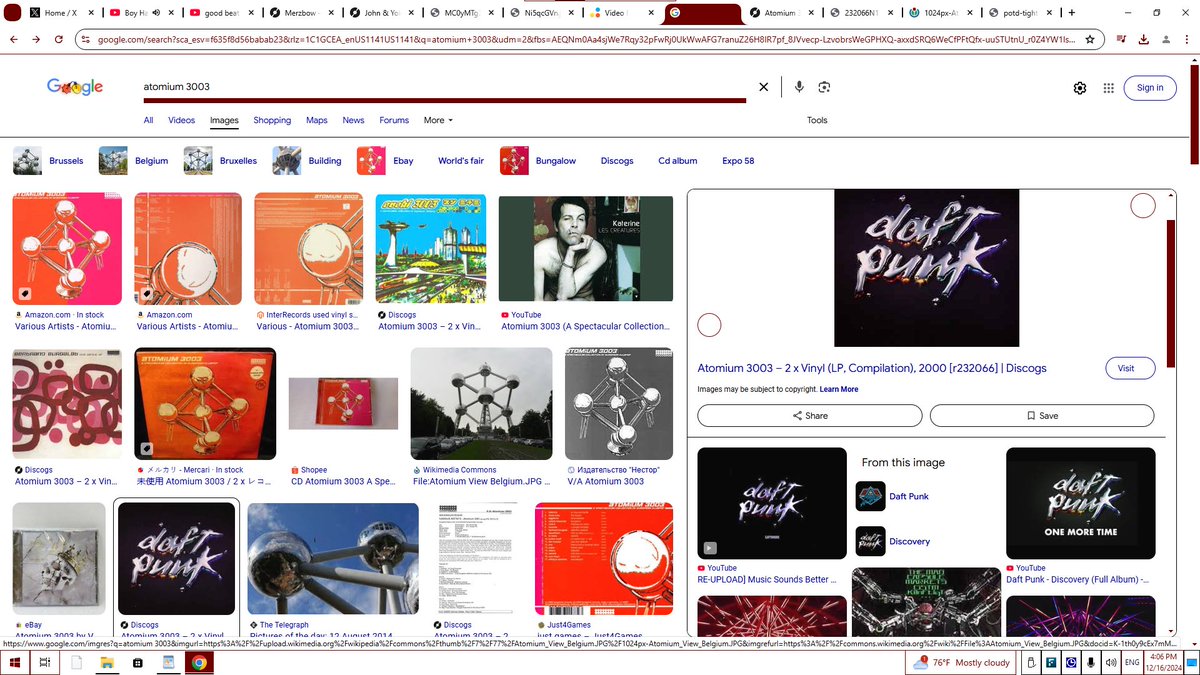Switch to the News tab
The image size is (1200, 675).
tap(353, 120)
